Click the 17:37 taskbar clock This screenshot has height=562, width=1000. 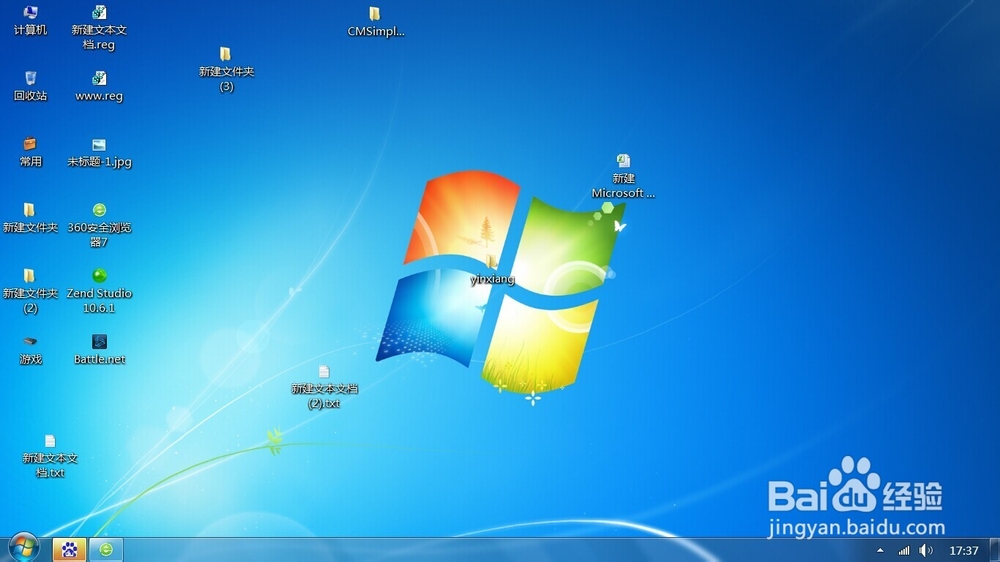(964, 551)
